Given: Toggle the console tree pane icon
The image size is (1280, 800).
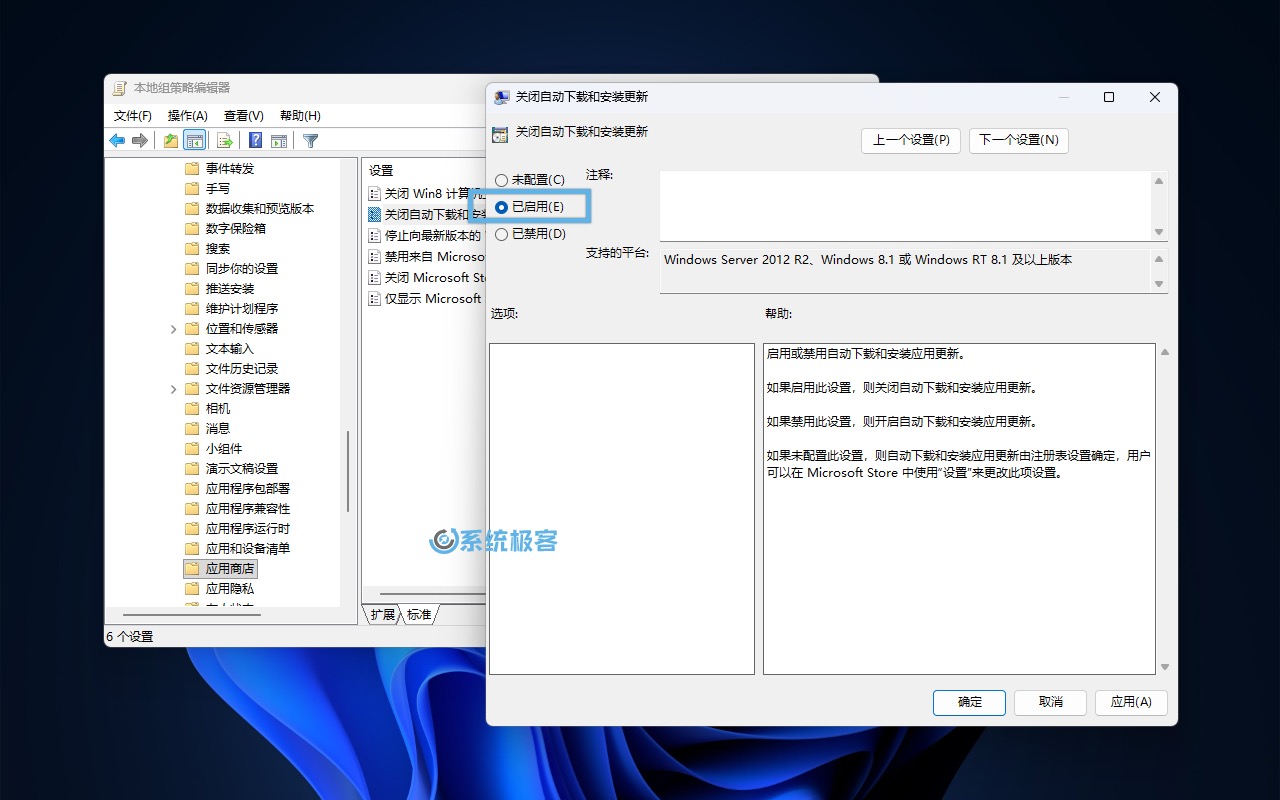Looking at the screenshot, I should click(x=194, y=141).
